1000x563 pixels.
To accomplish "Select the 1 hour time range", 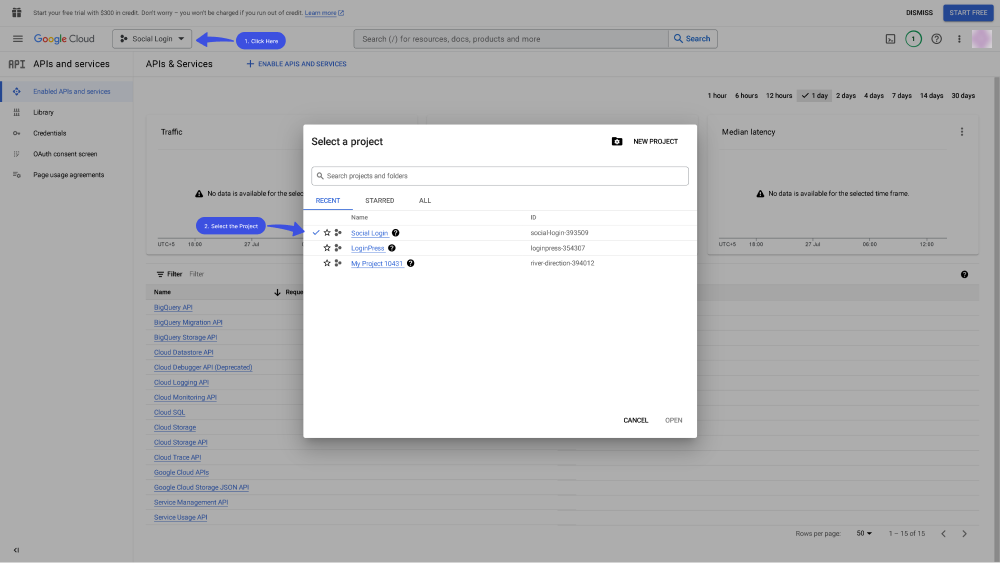I will 717,96.
